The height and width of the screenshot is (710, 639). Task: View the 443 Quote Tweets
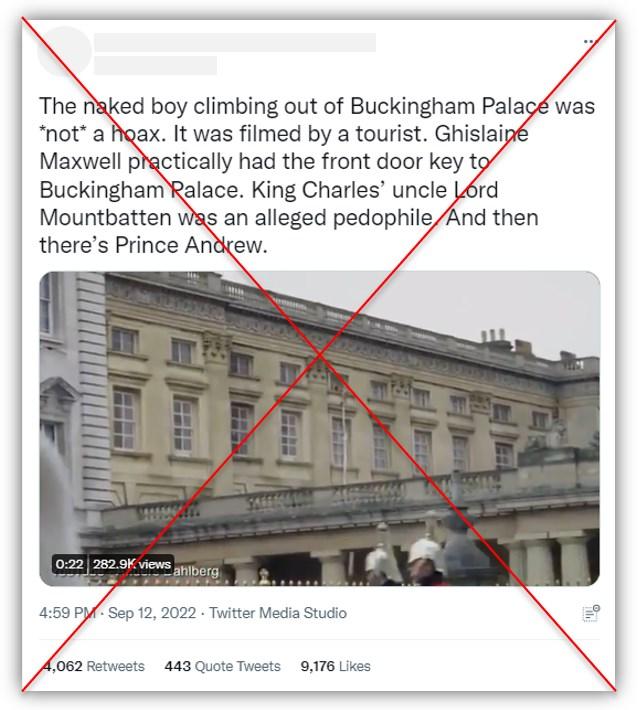[222, 666]
